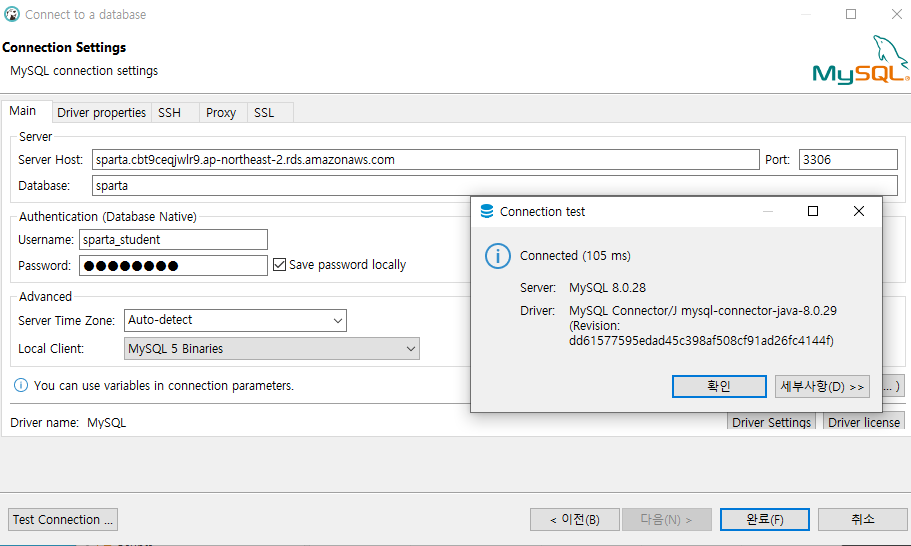This screenshot has height=546, width=911.
Task: Click the Server Host input field
Action: pyautogui.click(x=425, y=160)
